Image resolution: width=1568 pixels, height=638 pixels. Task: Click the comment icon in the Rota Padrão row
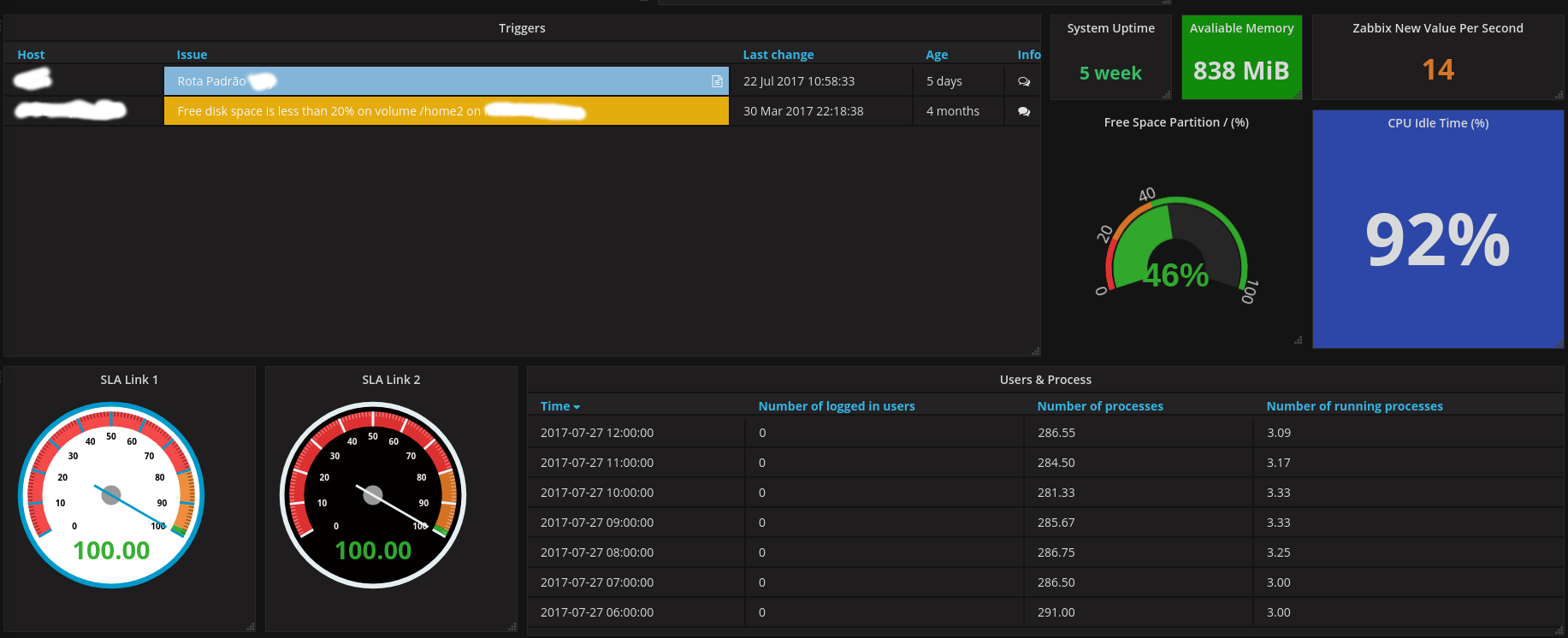[1024, 82]
